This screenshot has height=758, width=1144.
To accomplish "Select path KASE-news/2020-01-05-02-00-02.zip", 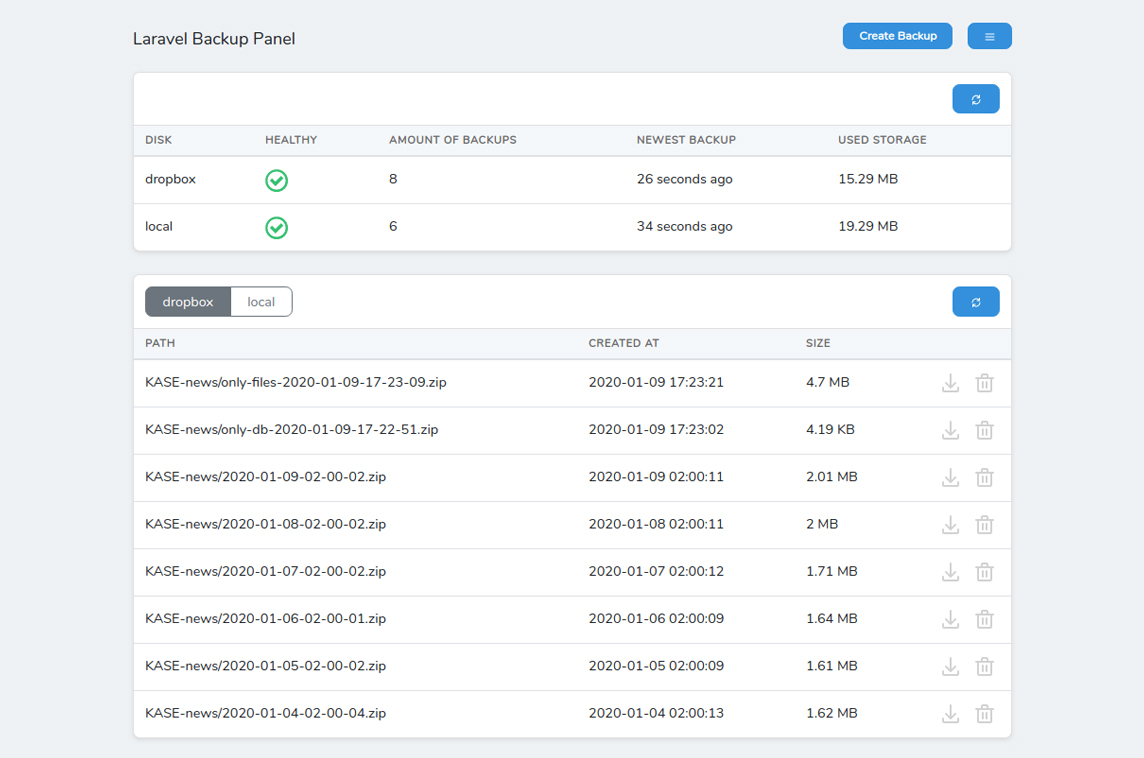I will 266,666.
